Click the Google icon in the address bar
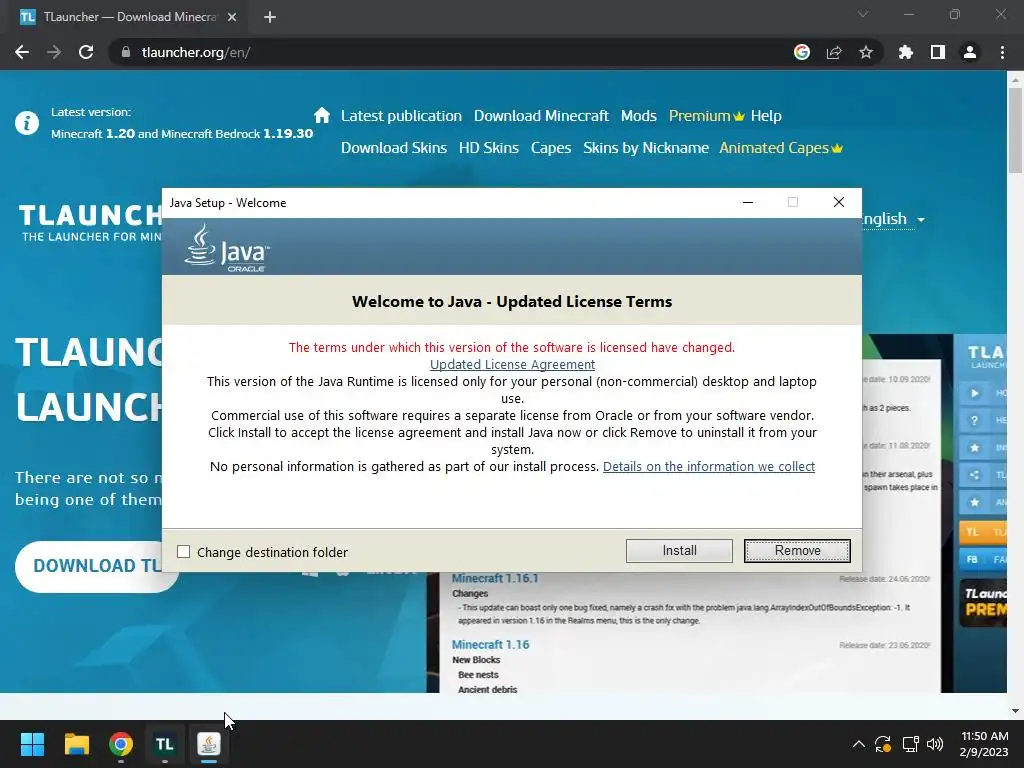Screen dimensions: 1024x768 [x=802, y=52]
